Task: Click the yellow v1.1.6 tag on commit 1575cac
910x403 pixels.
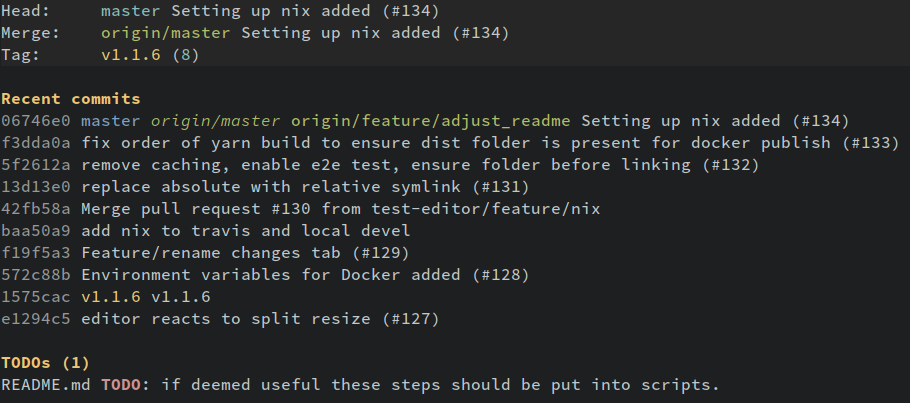Action: 111,297
